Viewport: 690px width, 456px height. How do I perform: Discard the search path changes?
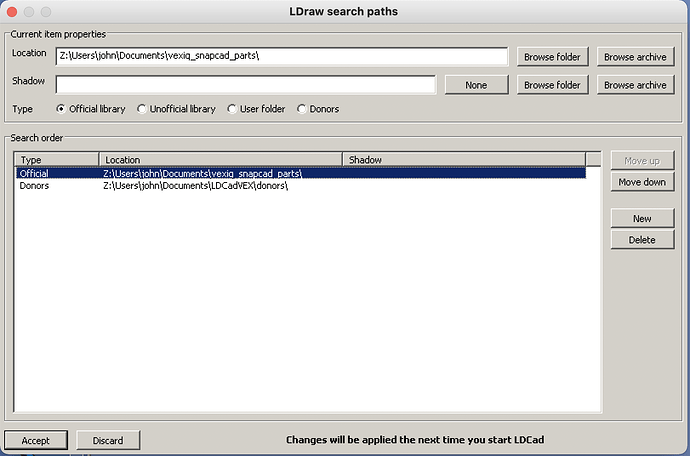pyautogui.click(x=108, y=440)
